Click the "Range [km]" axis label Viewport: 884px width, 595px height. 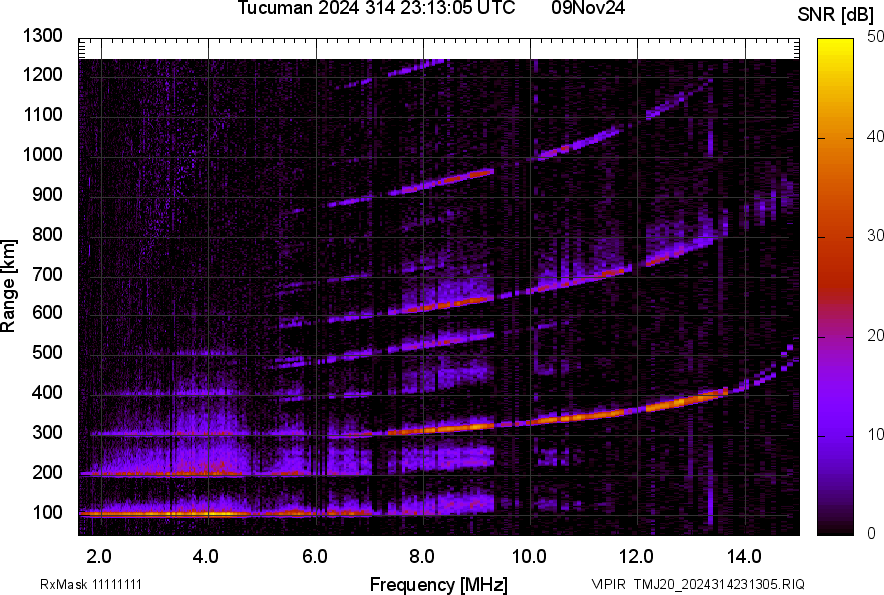8,286
